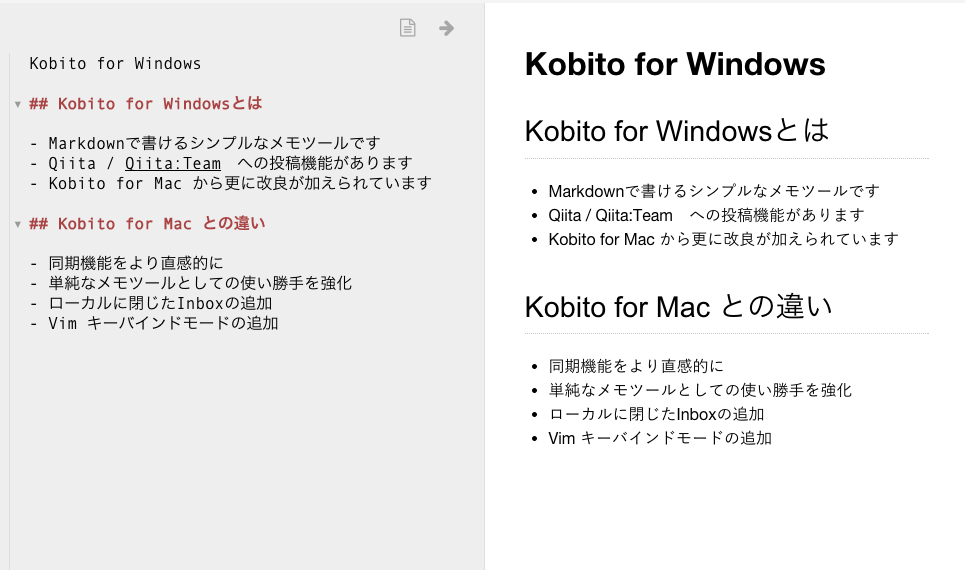Click the red "## Kobito for Windowsとは" heading in the editor

click(146, 103)
